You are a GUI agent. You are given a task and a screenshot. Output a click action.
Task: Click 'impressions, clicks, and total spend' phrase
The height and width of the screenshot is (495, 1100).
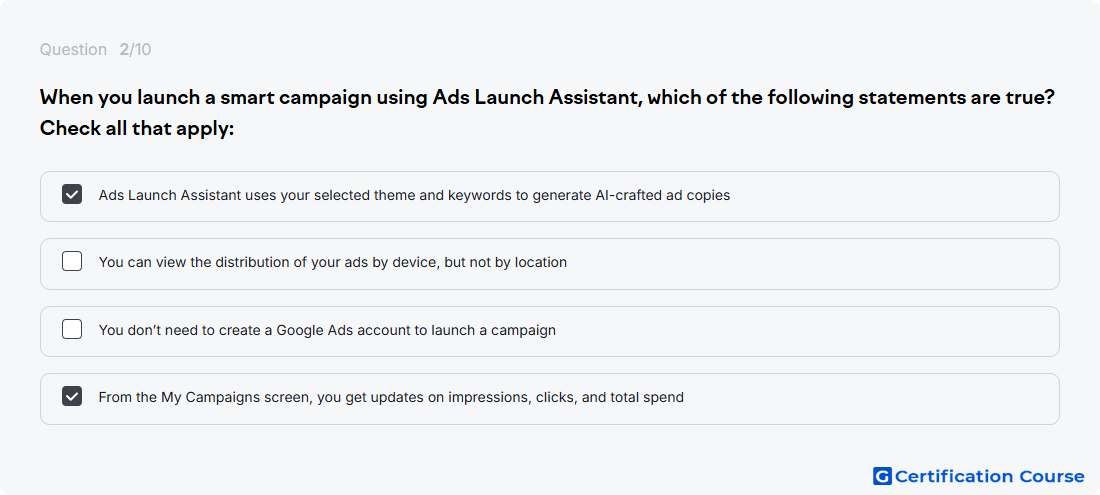(570, 398)
